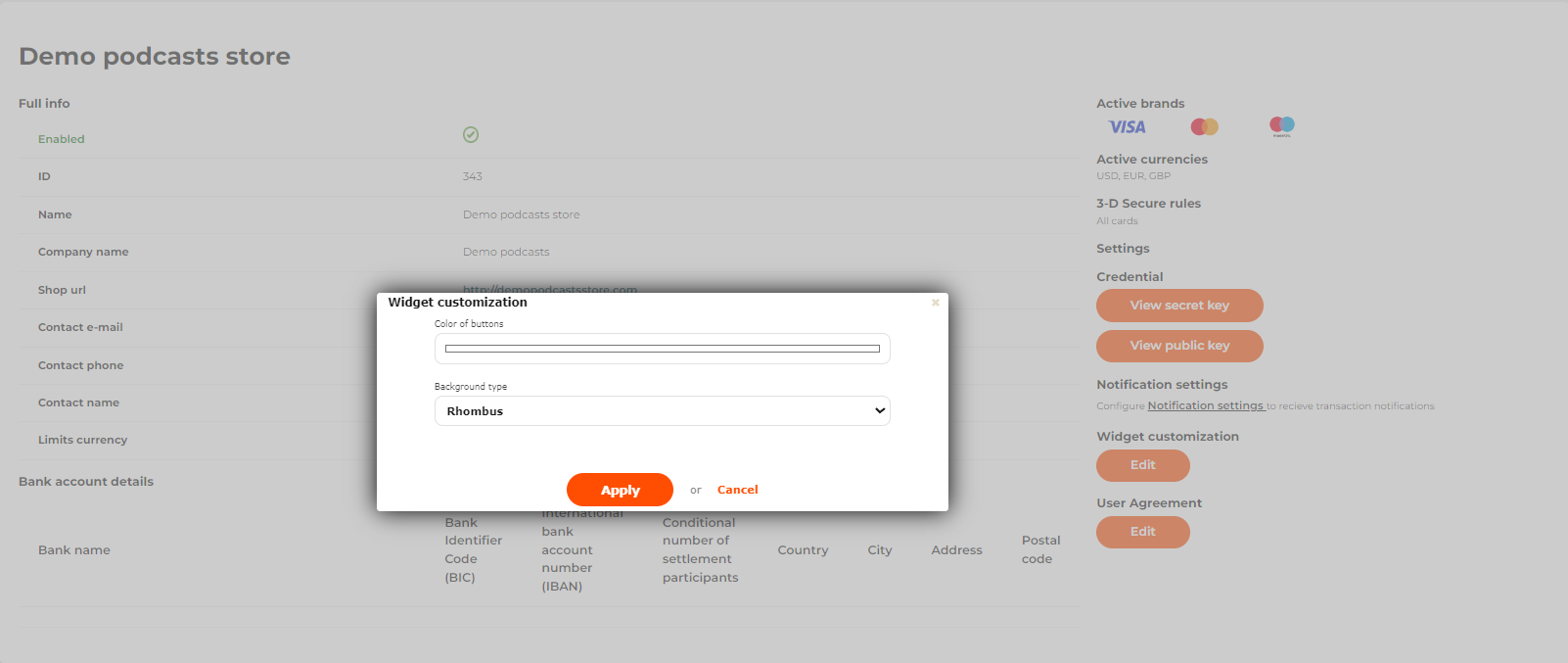Cancel the widget customization dialog
1568x663 pixels.
pyautogui.click(x=738, y=490)
